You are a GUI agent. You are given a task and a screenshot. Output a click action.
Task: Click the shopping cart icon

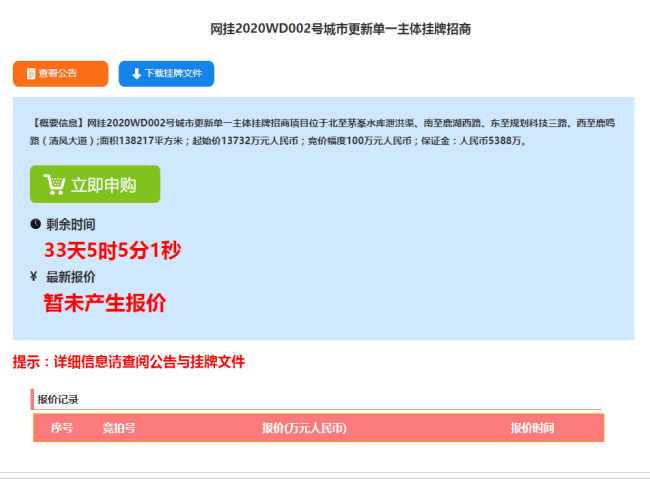[55, 185]
